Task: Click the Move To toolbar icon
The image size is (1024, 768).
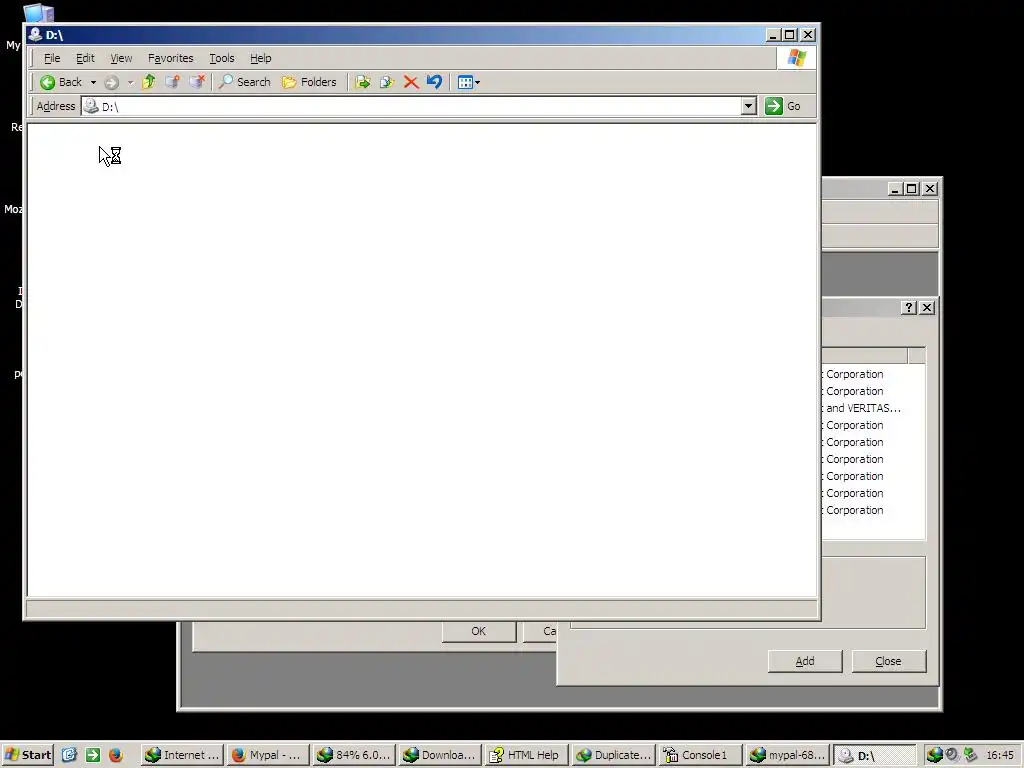Action: point(363,82)
